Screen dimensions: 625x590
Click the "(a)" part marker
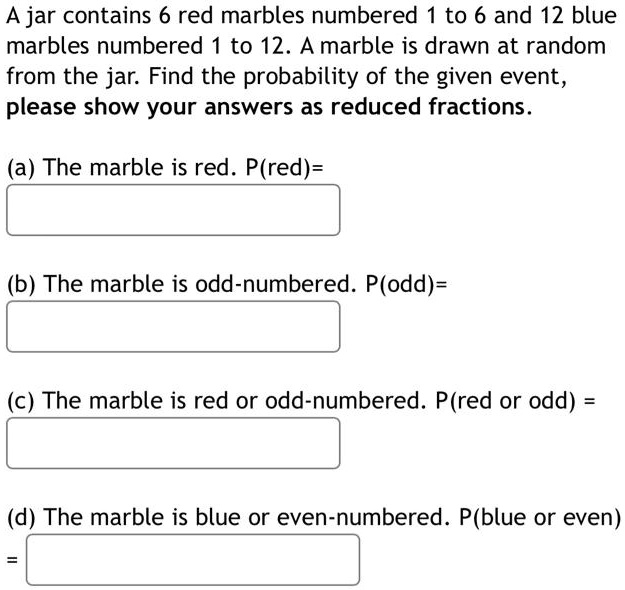tap(21, 167)
